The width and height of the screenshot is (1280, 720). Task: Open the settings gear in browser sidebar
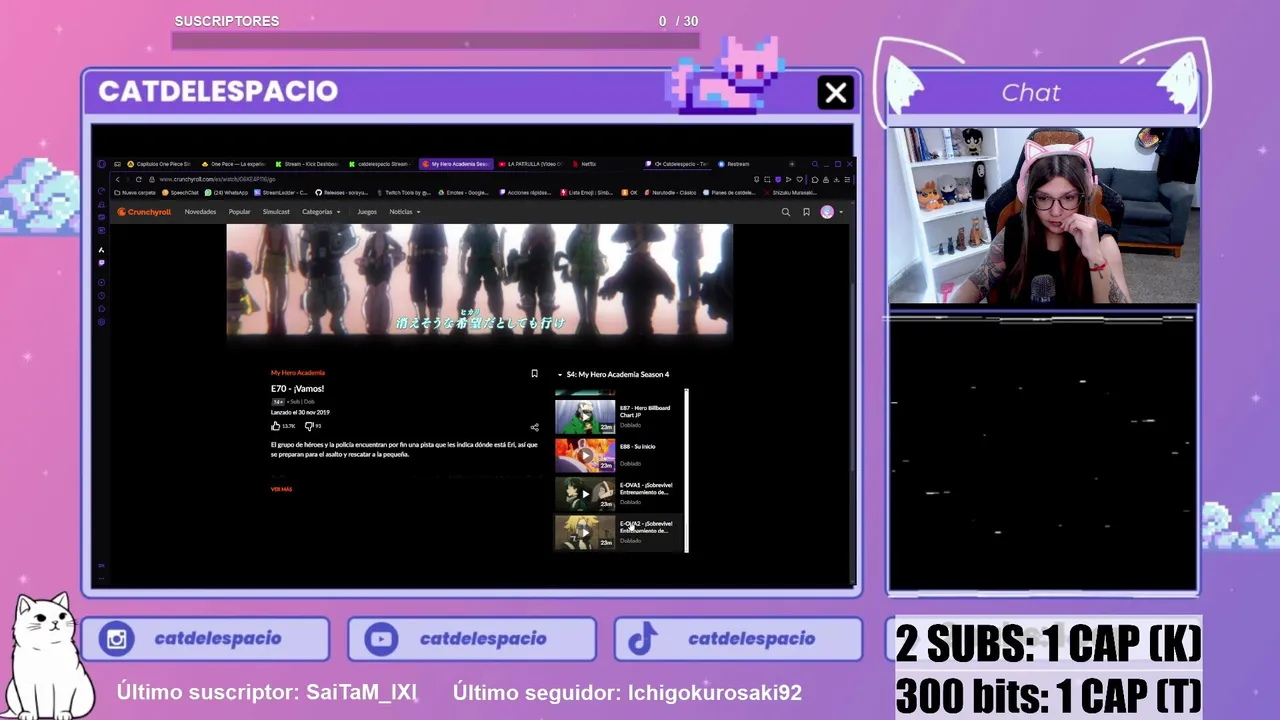[101, 322]
